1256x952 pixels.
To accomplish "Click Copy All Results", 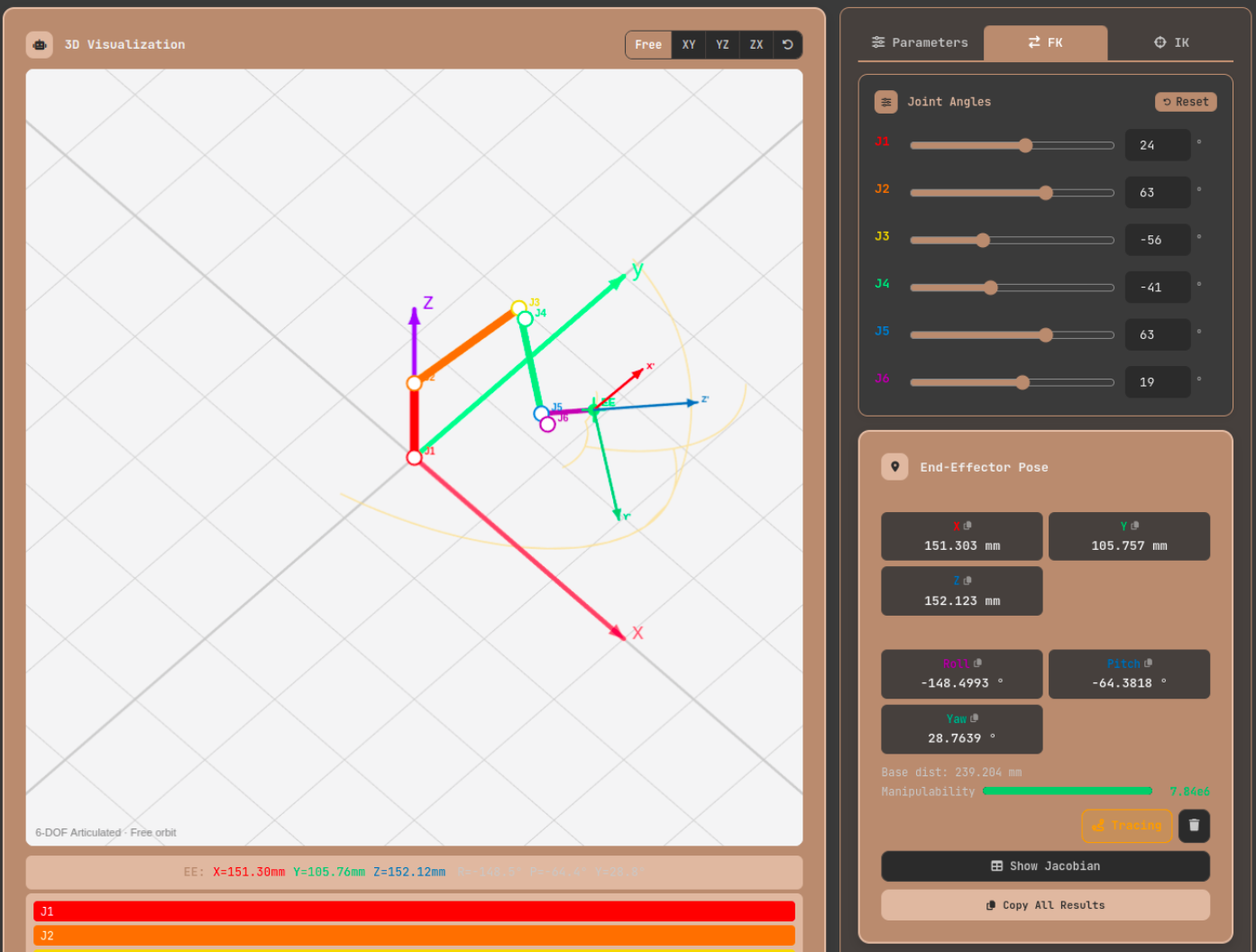I will click(x=1045, y=904).
